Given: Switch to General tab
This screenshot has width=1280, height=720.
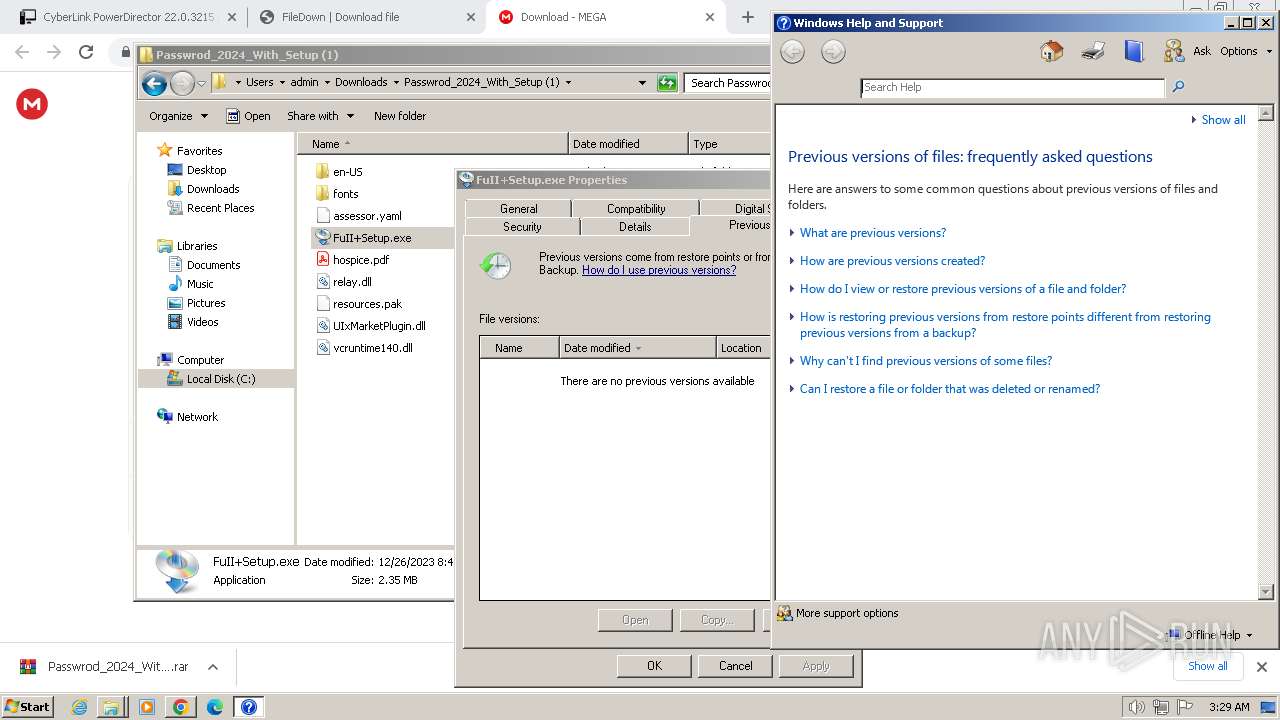Looking at the screenshot, I should (x=518, y=208).
